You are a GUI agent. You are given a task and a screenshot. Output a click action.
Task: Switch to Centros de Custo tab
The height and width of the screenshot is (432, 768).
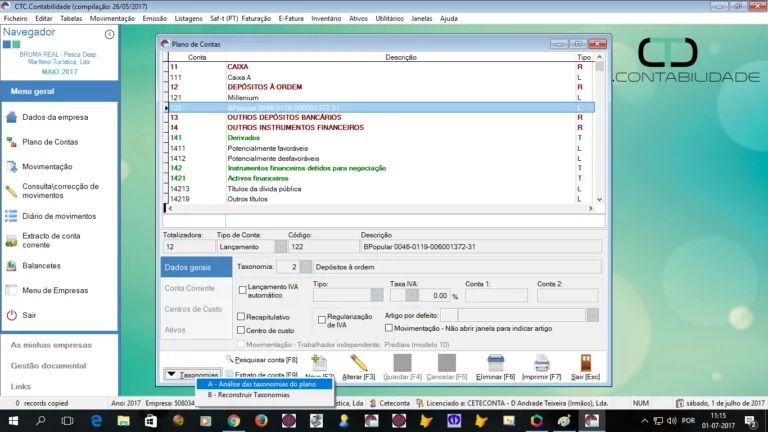click(196, 309)
